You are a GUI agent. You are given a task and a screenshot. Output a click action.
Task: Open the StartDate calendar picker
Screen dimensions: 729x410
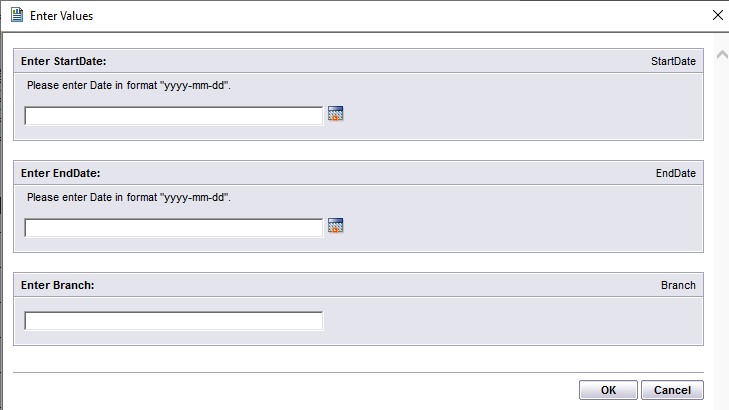335,113
